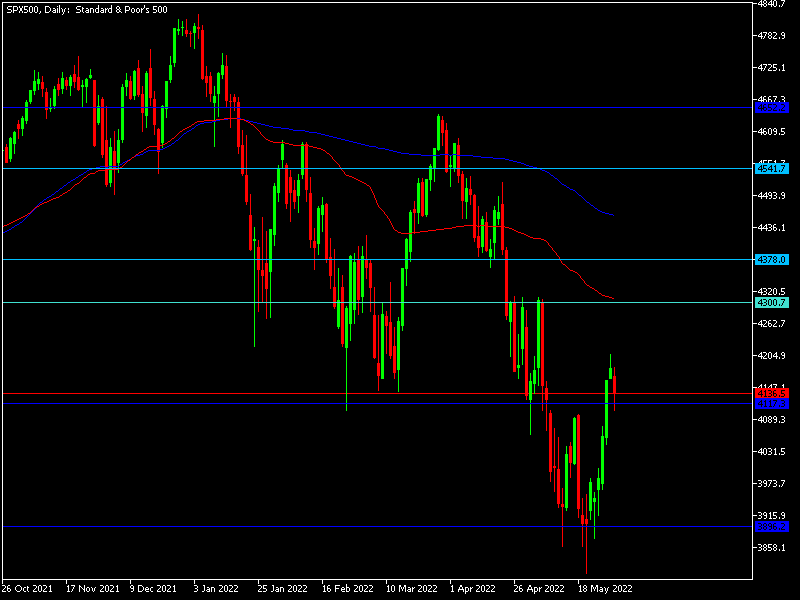Click the "10 Mar 2022" date label

[412, 588]
